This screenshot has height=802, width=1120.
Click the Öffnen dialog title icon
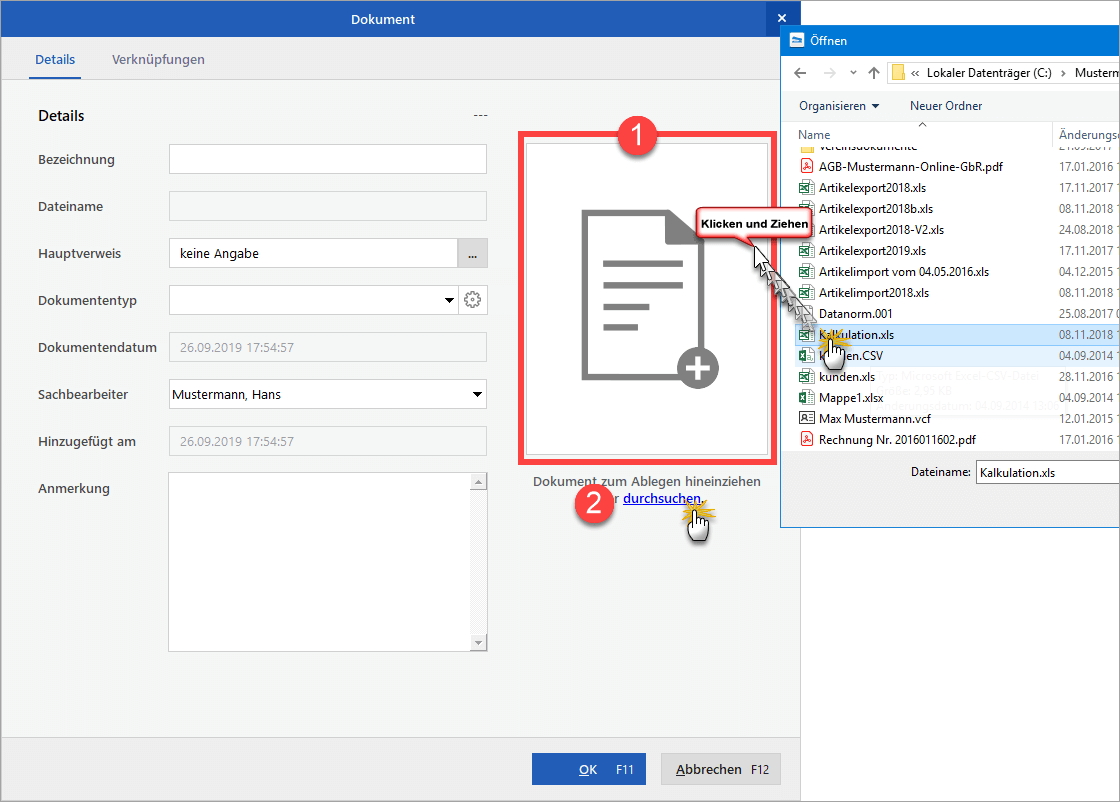tap(796, 40)
